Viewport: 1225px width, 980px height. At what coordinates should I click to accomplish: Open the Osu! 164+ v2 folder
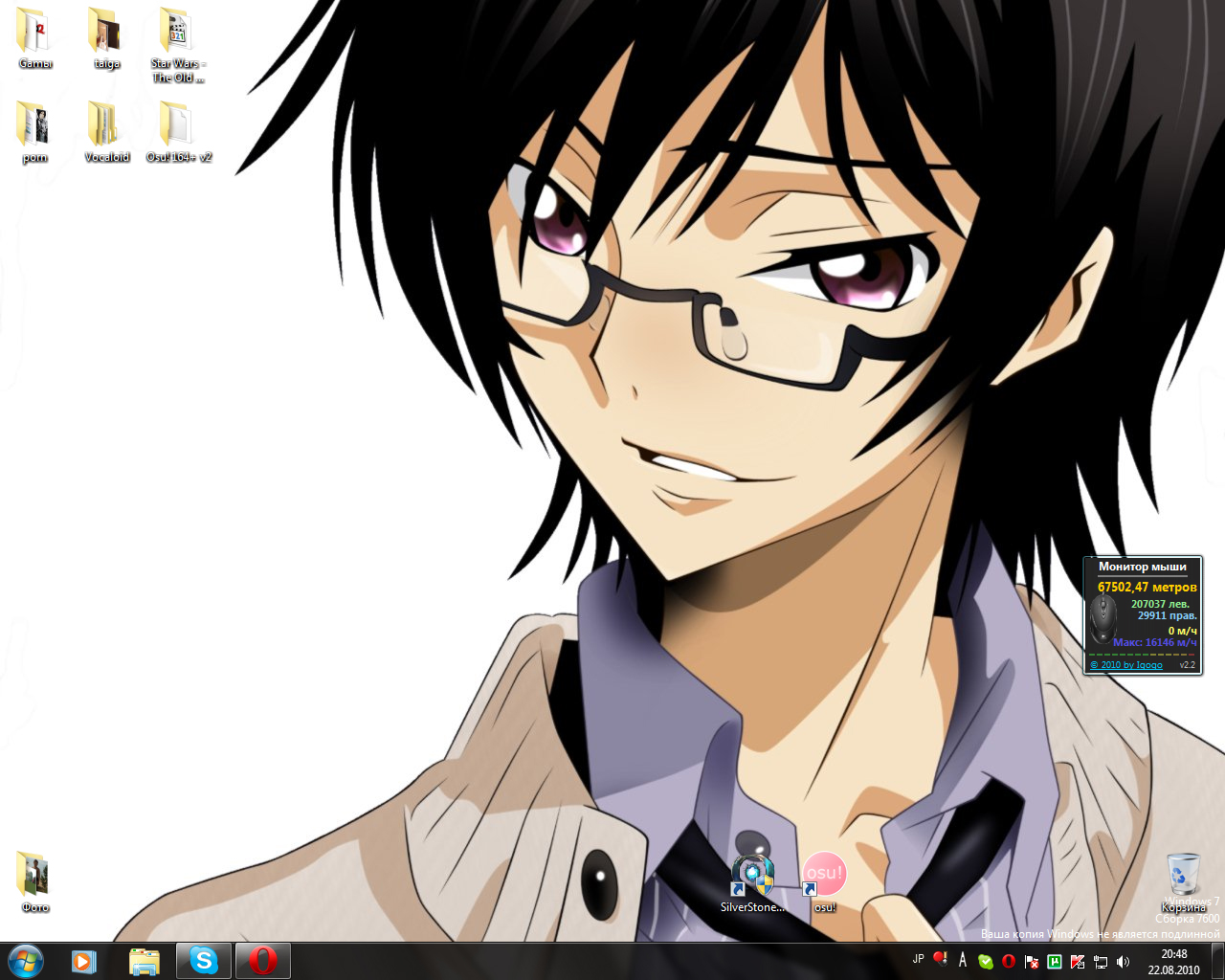click(x=177, y=125)
